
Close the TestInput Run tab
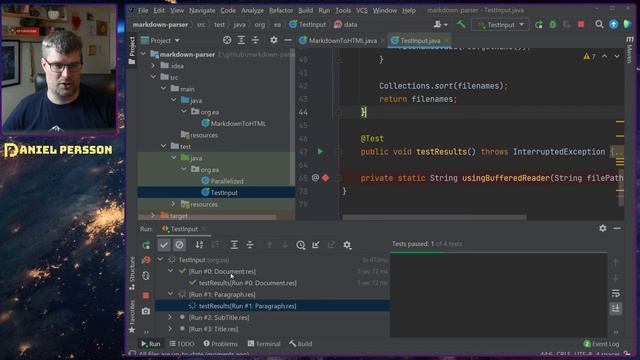[204, 229]
